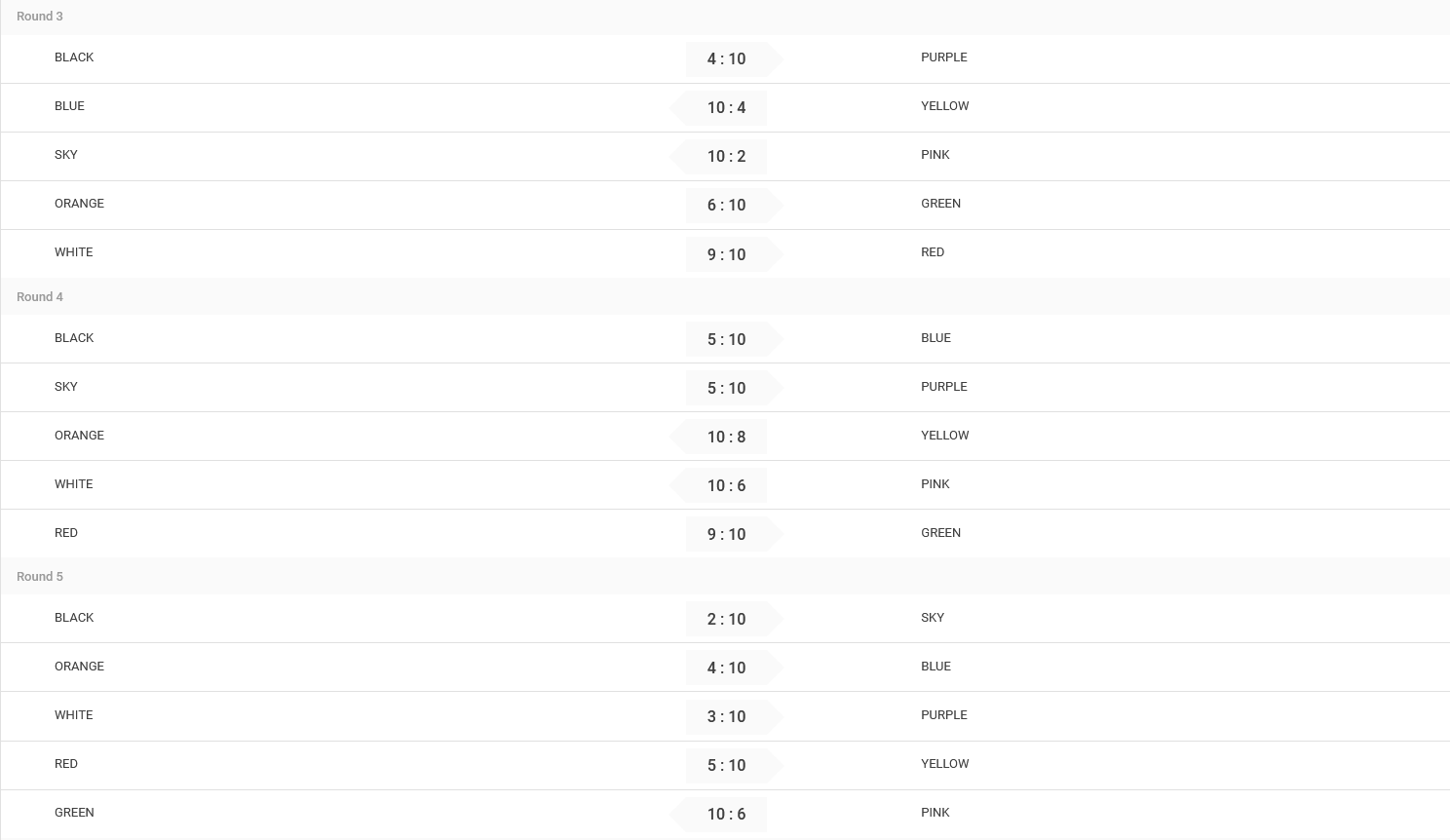Viewport: 1450px width, 840px height.
Task: Select the 10 : 2 score badge
Action: [x=727, y=157]
